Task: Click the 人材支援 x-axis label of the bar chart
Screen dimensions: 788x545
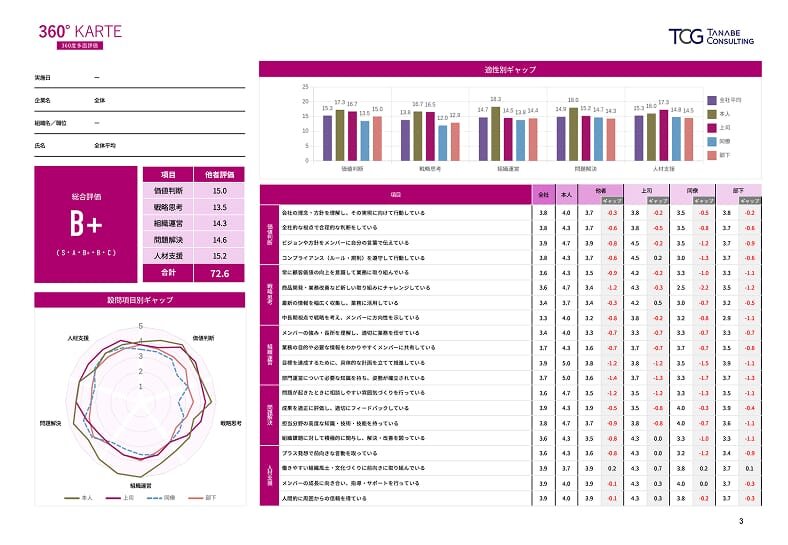Action: point(663,169)
